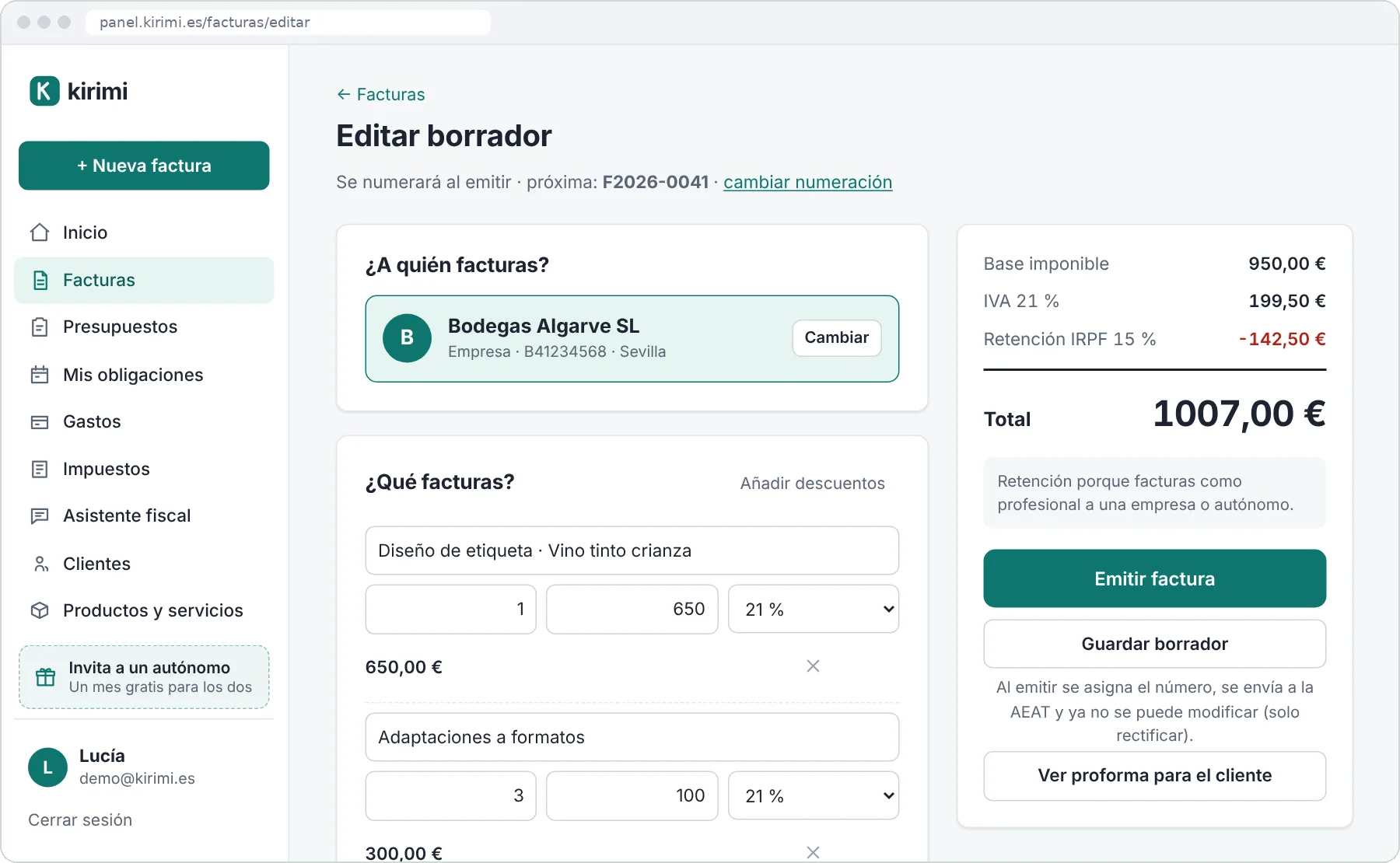Select Gastos in the sidebar
1400x863 pixels.
click(x=144, y=421)
